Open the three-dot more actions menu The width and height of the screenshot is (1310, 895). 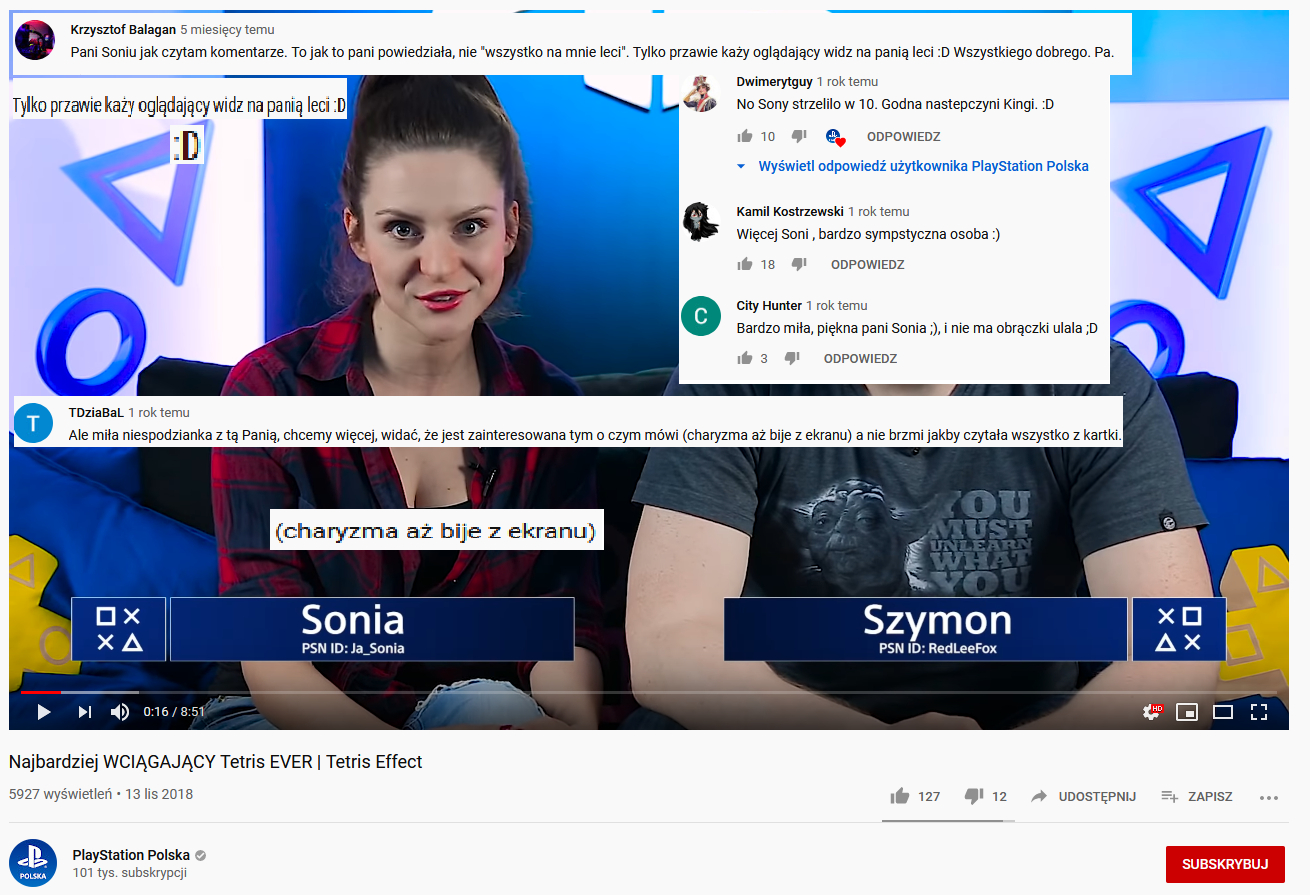click(x=1269, y=797)
